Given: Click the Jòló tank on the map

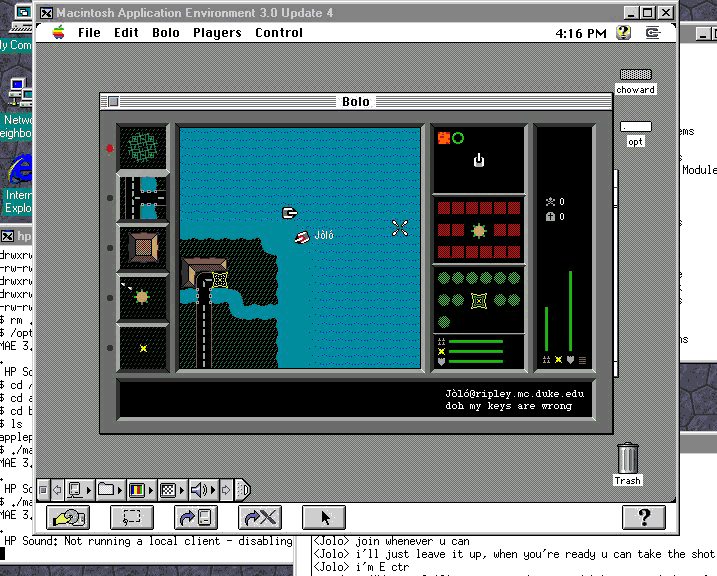Looking at the screenshot, I should 302,237.
